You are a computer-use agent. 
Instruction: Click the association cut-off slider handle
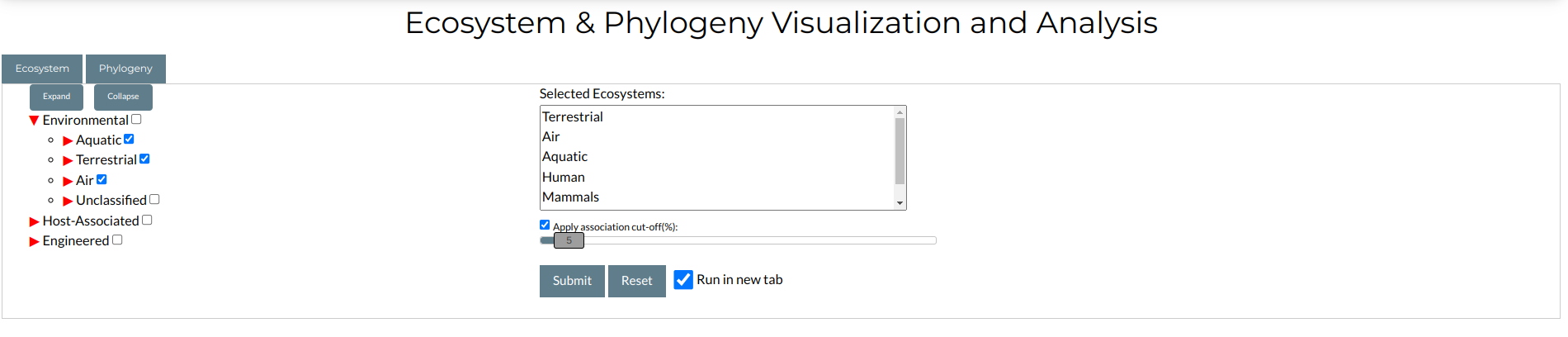point(569,240)
